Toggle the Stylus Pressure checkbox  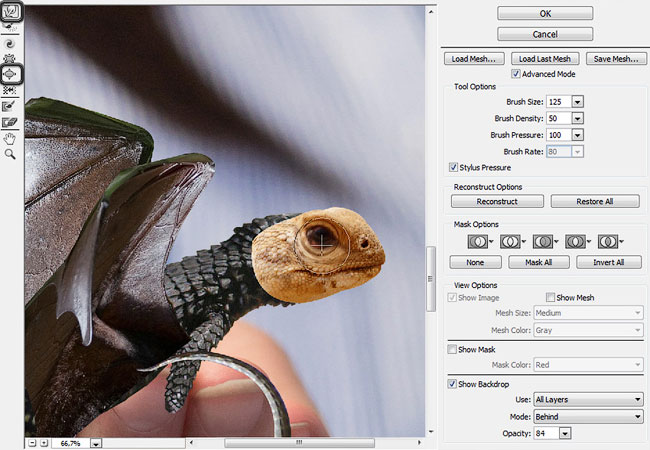click(454, 167)
